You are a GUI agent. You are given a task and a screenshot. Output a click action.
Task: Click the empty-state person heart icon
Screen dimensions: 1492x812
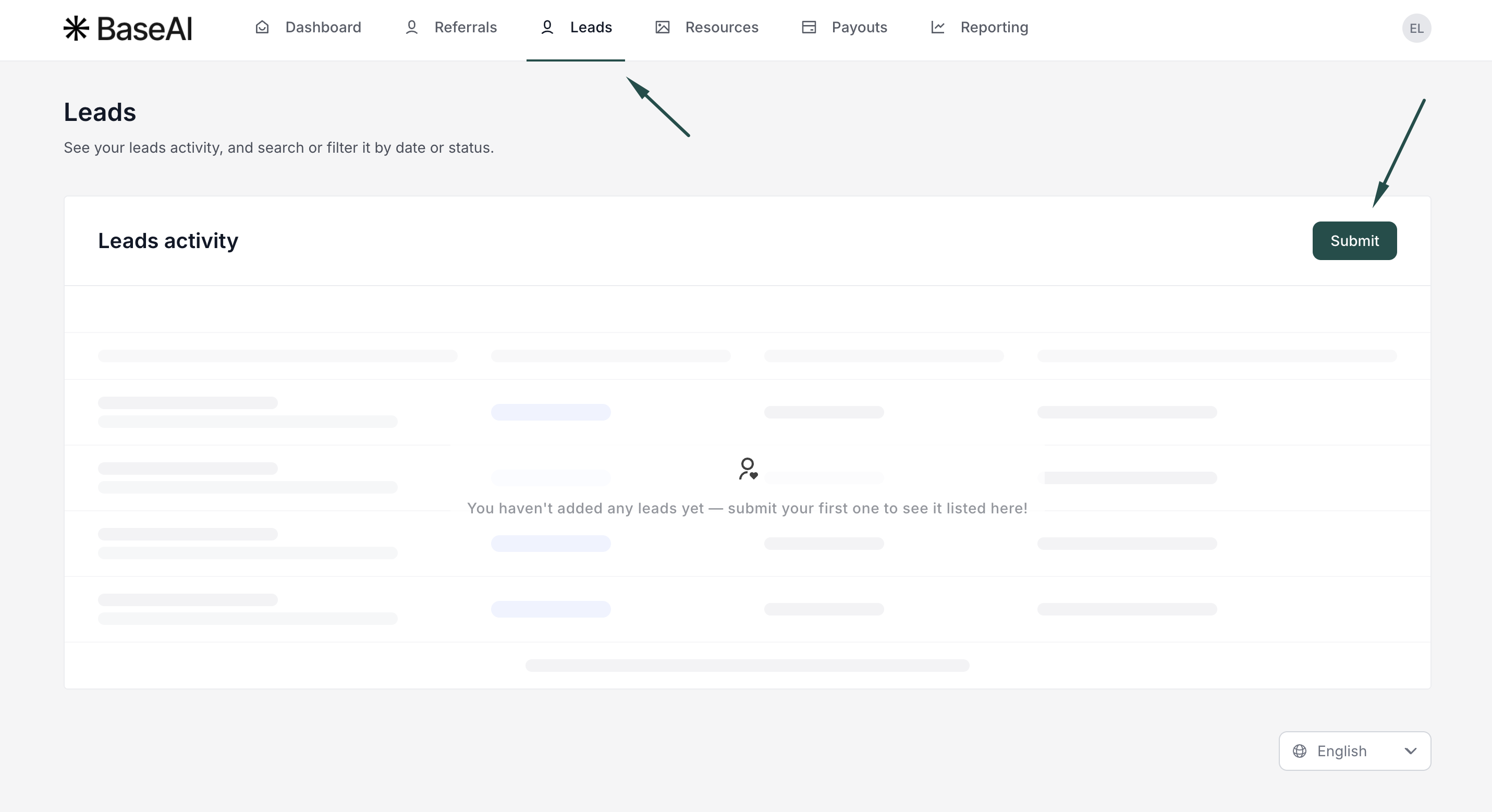click(747, 469)
